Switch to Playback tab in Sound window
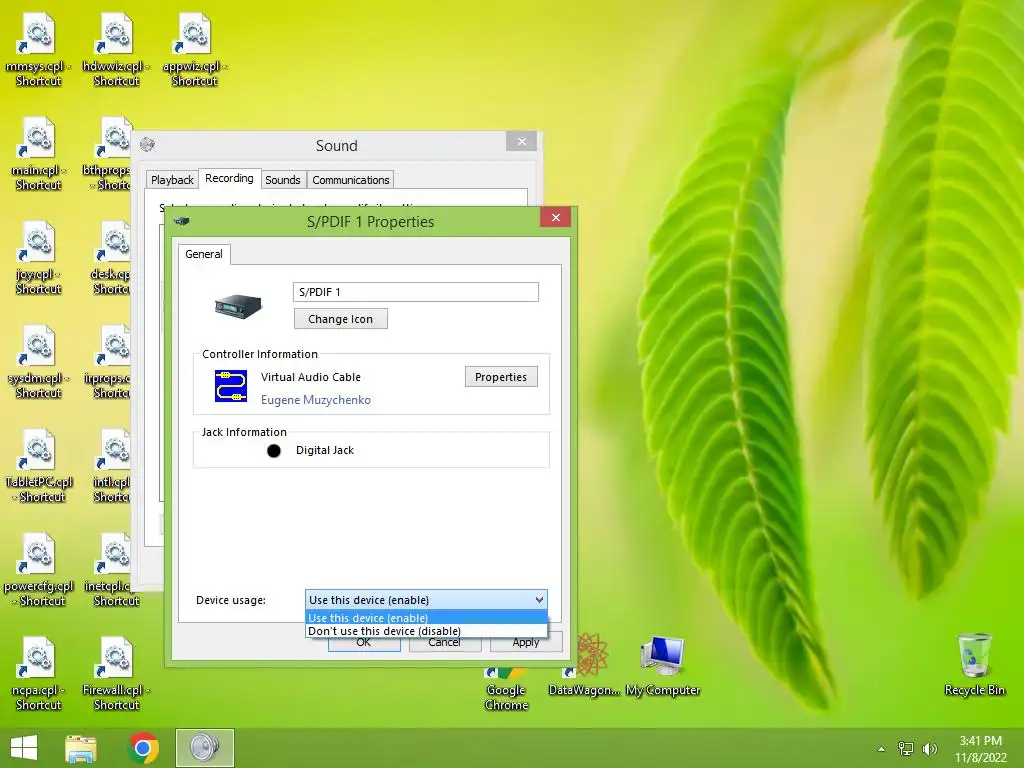 coord(172,180)
